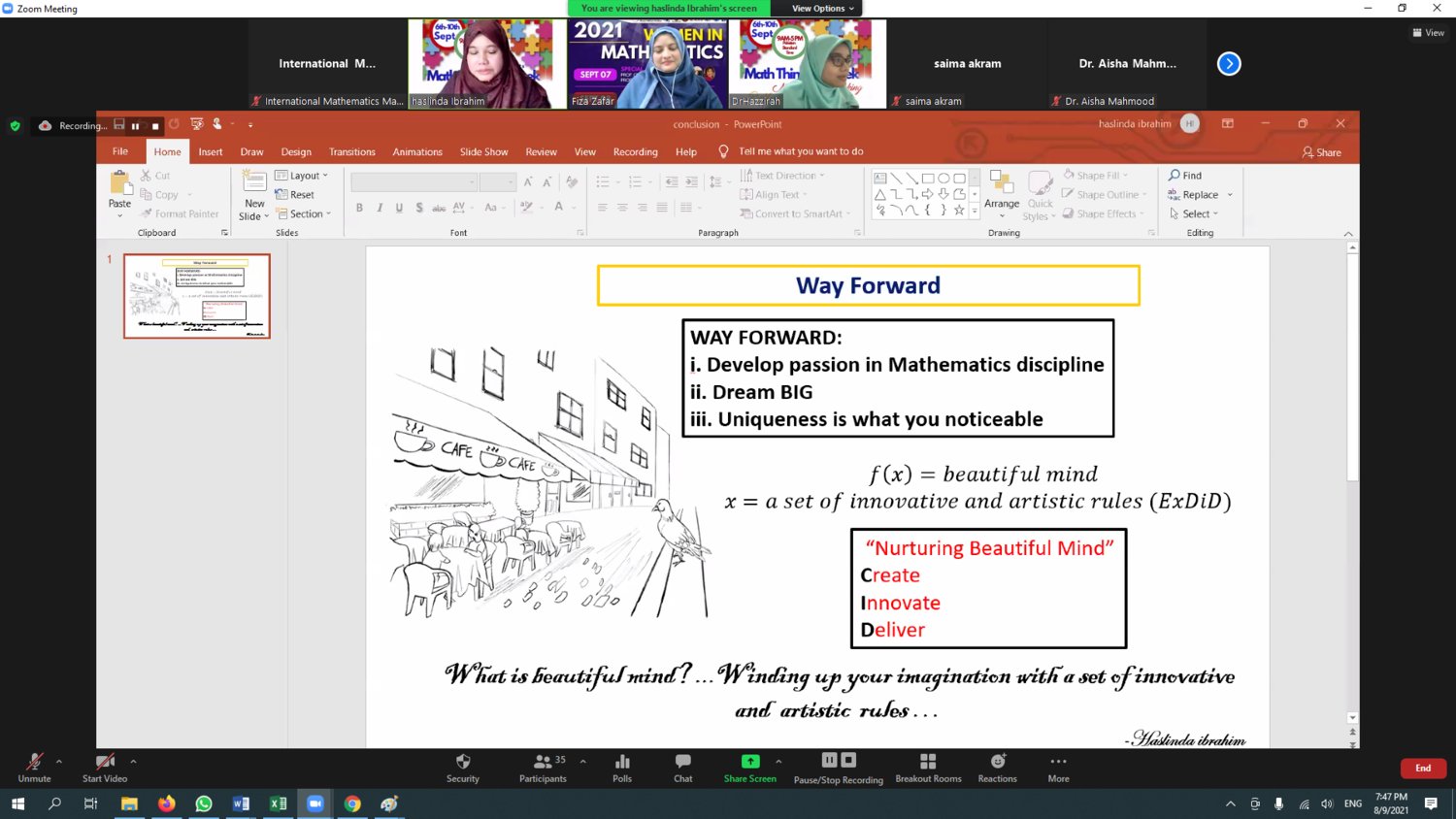Expand the View Options dropdown

point(823,9)
